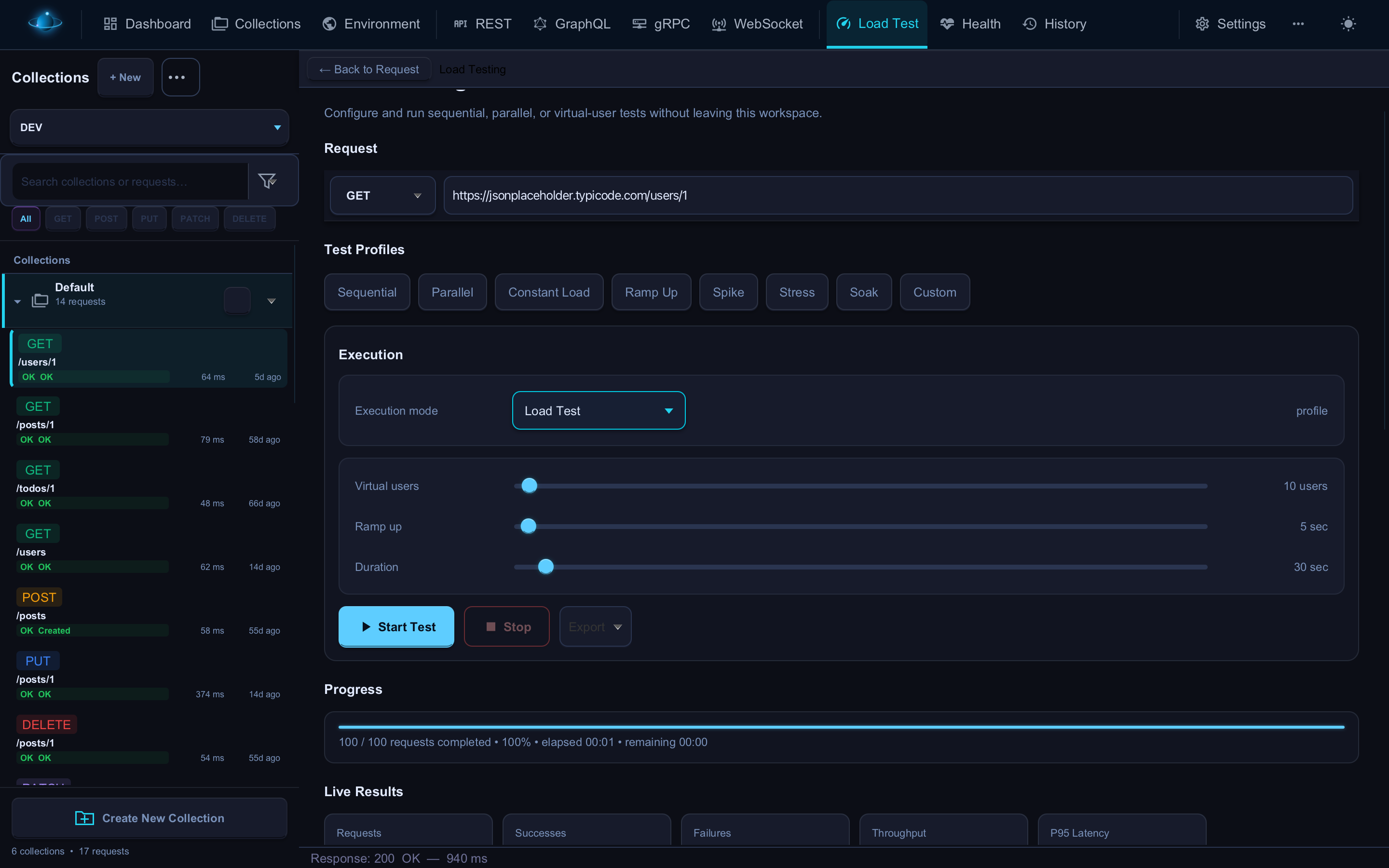Image resolution: width=1389 pixels, height=868 pixels.
Task: Open the Dashboard page
Action: point(147,24)
